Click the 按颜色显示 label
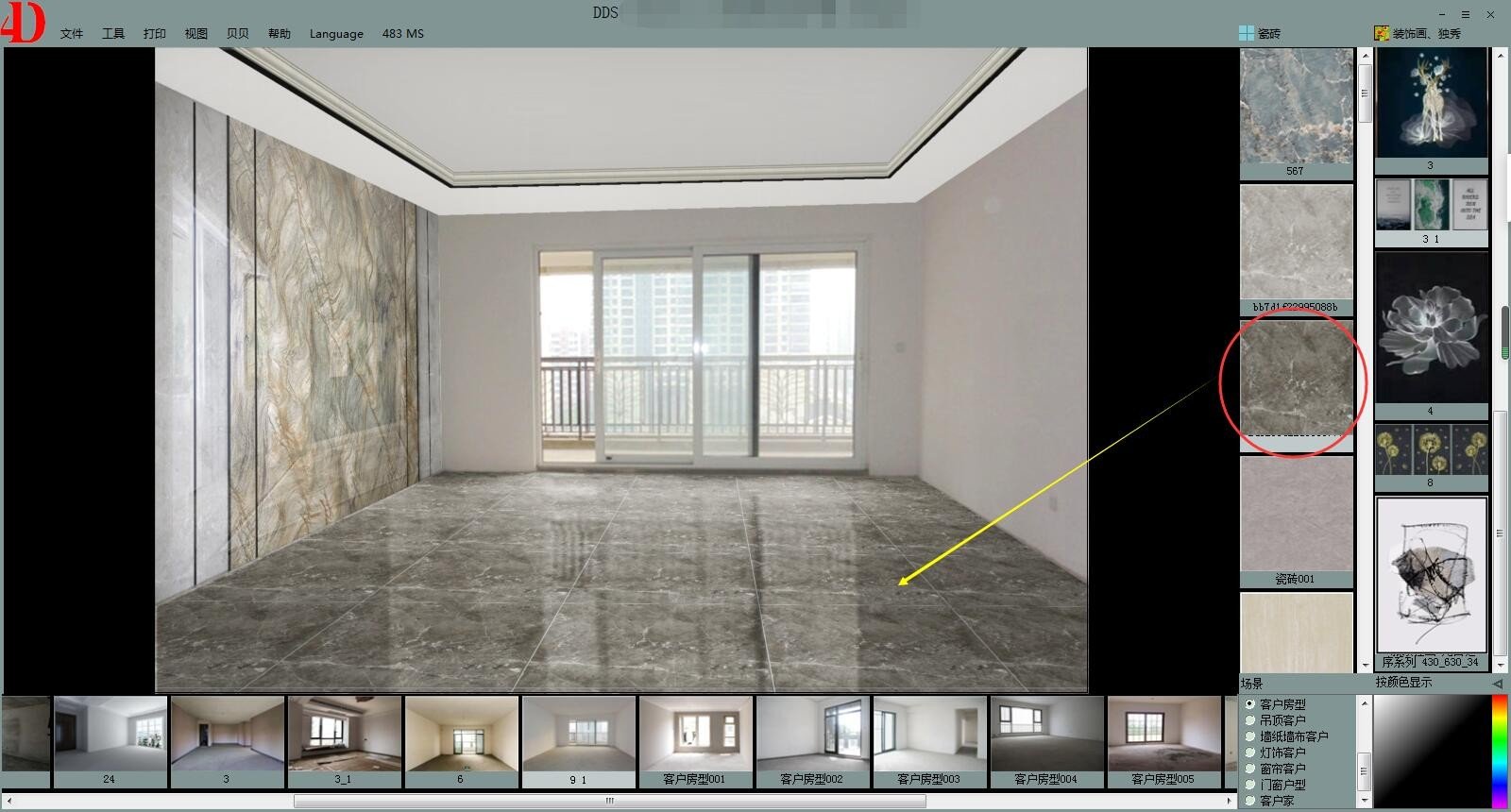This screenshot has width=1511, height=812. (x=1403, y=683)
